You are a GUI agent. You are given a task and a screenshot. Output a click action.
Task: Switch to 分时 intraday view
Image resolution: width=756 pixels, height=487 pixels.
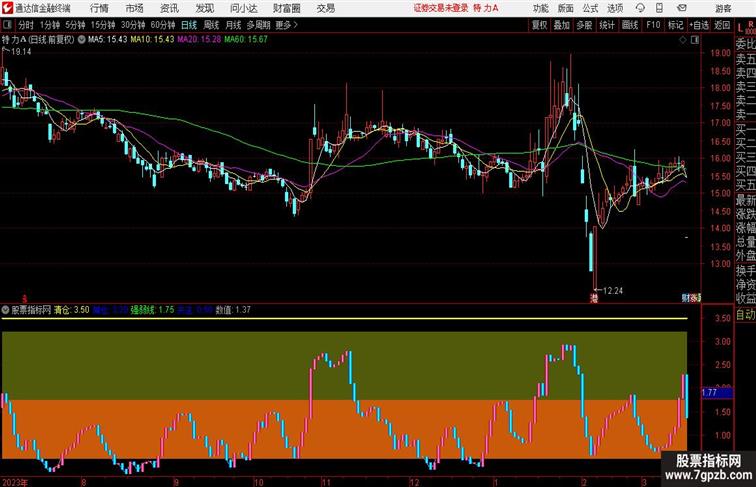26,25
